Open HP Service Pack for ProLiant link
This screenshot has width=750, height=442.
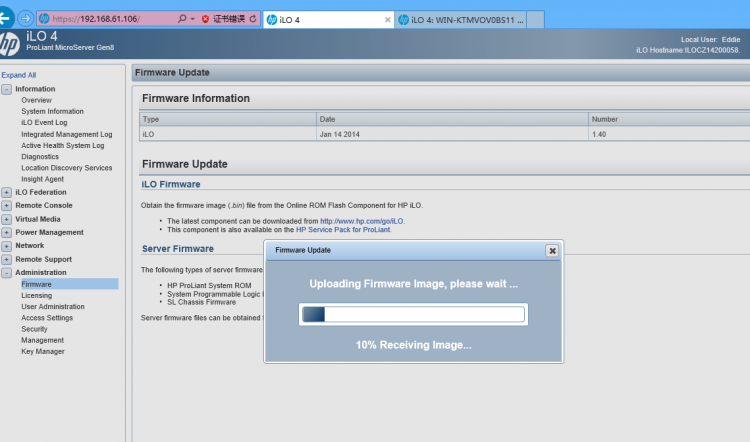coord(343,230)
